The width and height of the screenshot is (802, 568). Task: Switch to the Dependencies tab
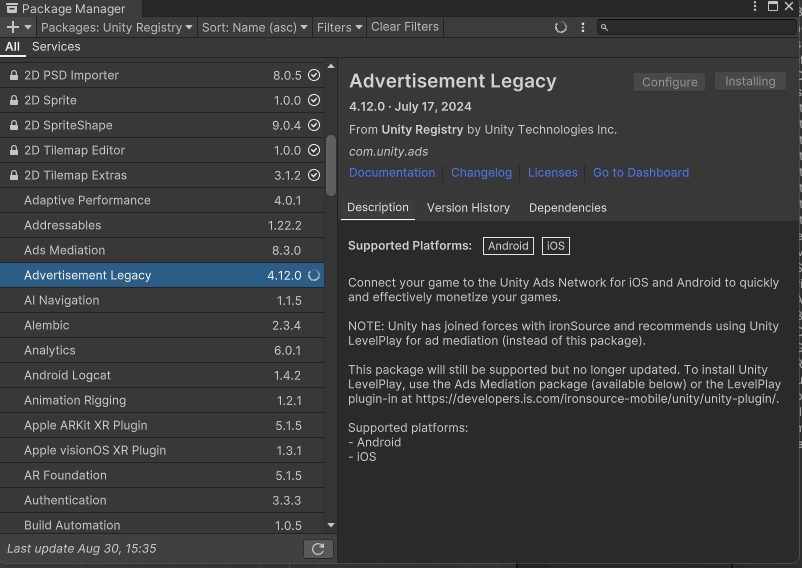pos(568,208)
